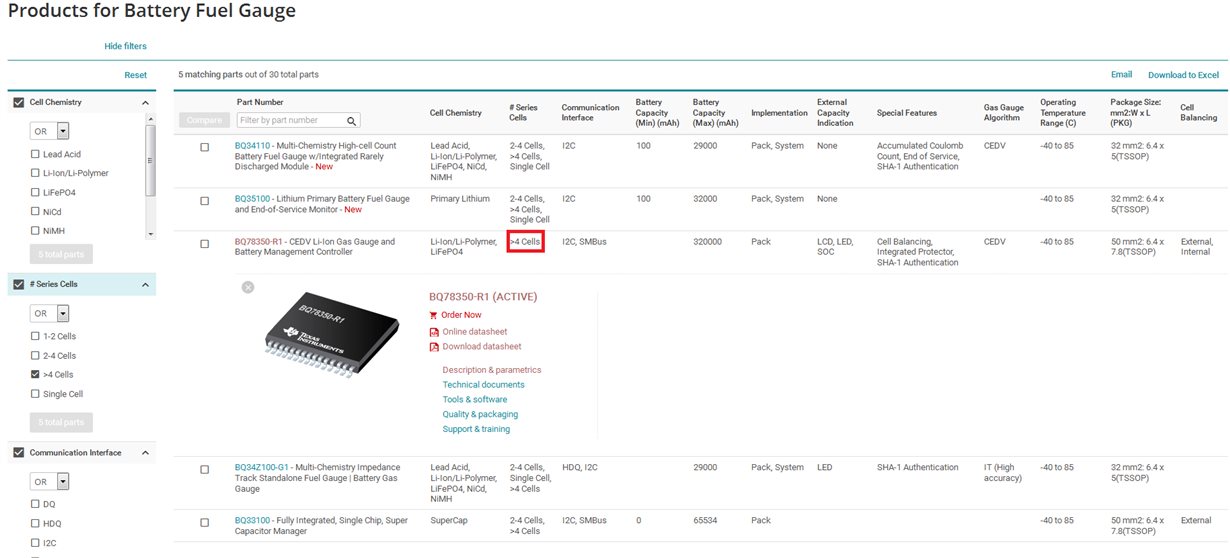The image size is (1230, 558).
Task: Open Support & training link
Action: coord(476,429)
